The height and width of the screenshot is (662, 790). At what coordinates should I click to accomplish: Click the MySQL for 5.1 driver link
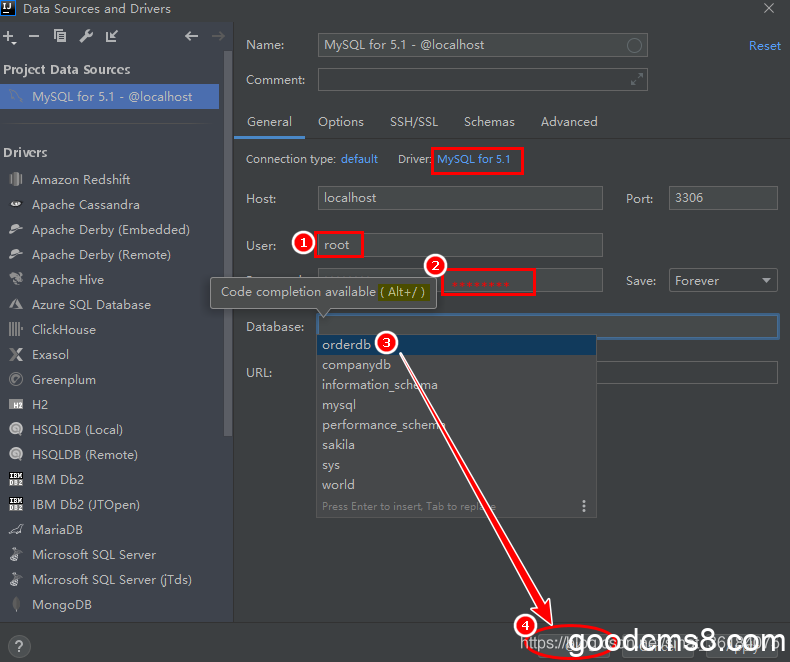pos(474,159)
